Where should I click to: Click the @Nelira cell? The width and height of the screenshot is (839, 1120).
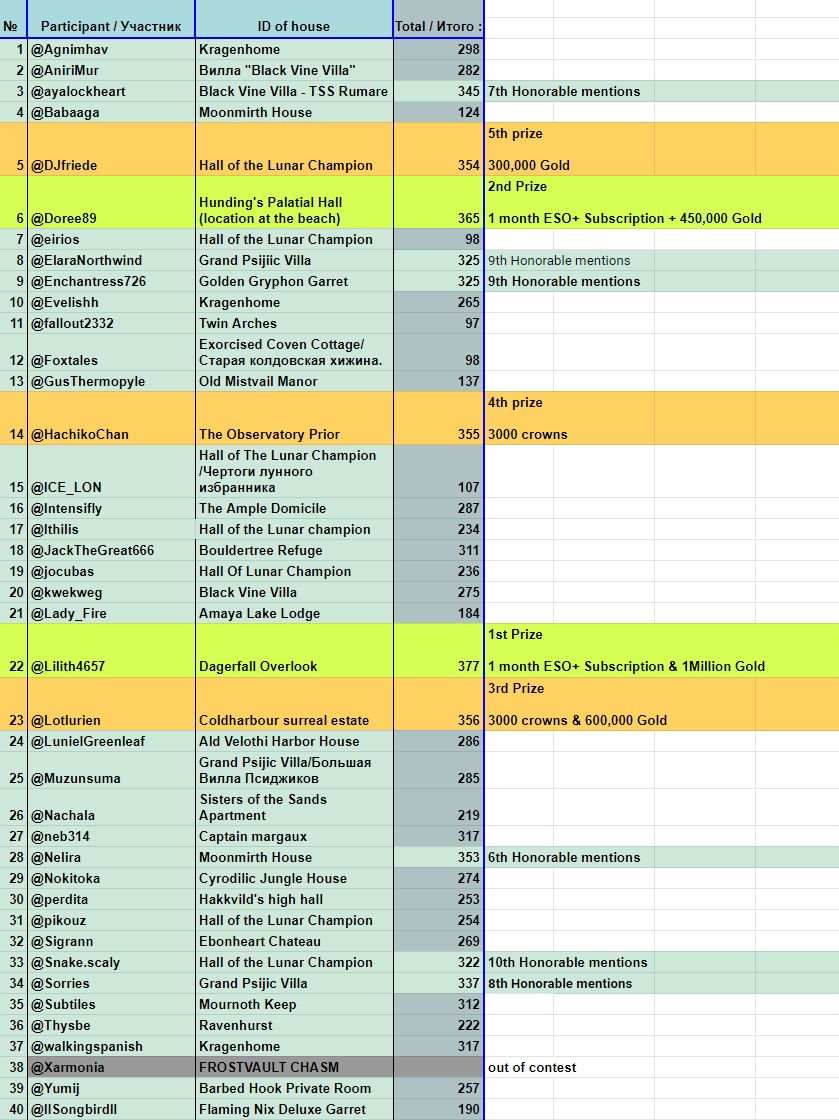pyautogui.click(x=111, y=857)
